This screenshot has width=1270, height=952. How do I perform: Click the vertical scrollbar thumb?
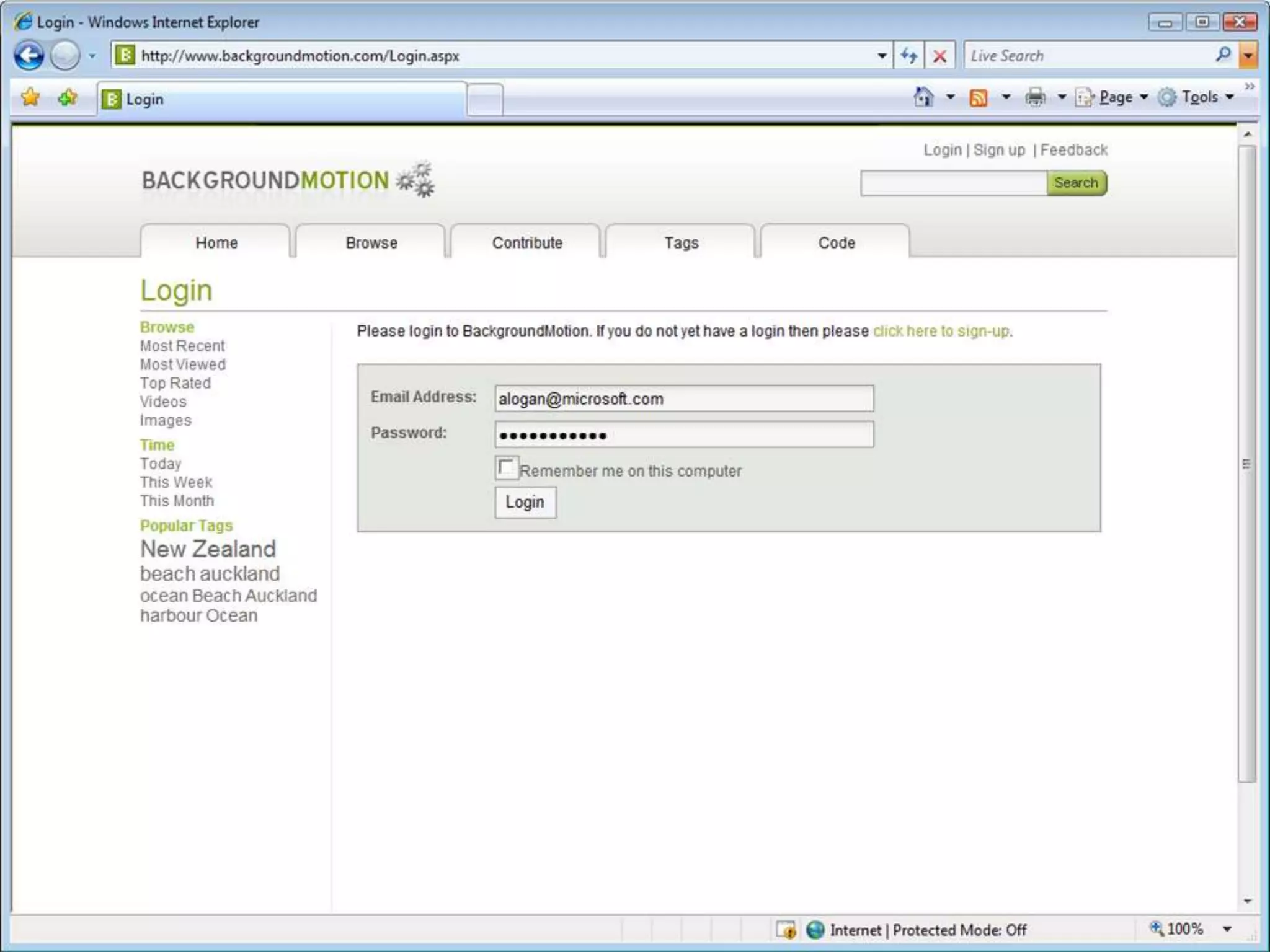click(1247, 464)
